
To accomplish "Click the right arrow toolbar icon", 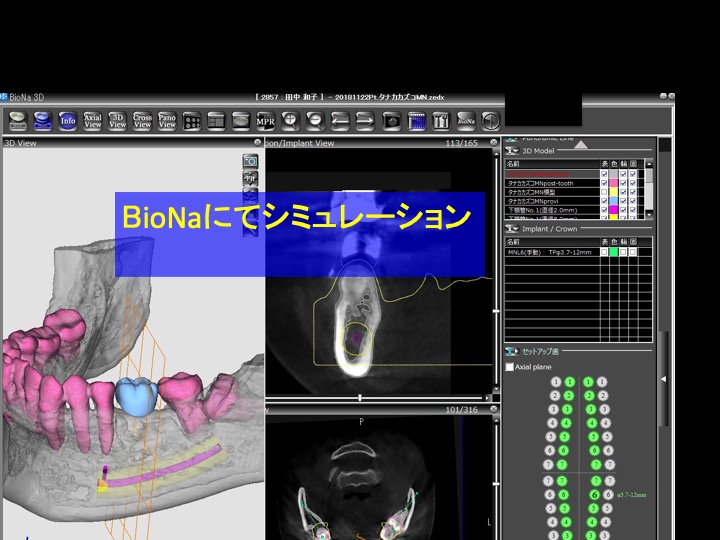I will 365,121.
